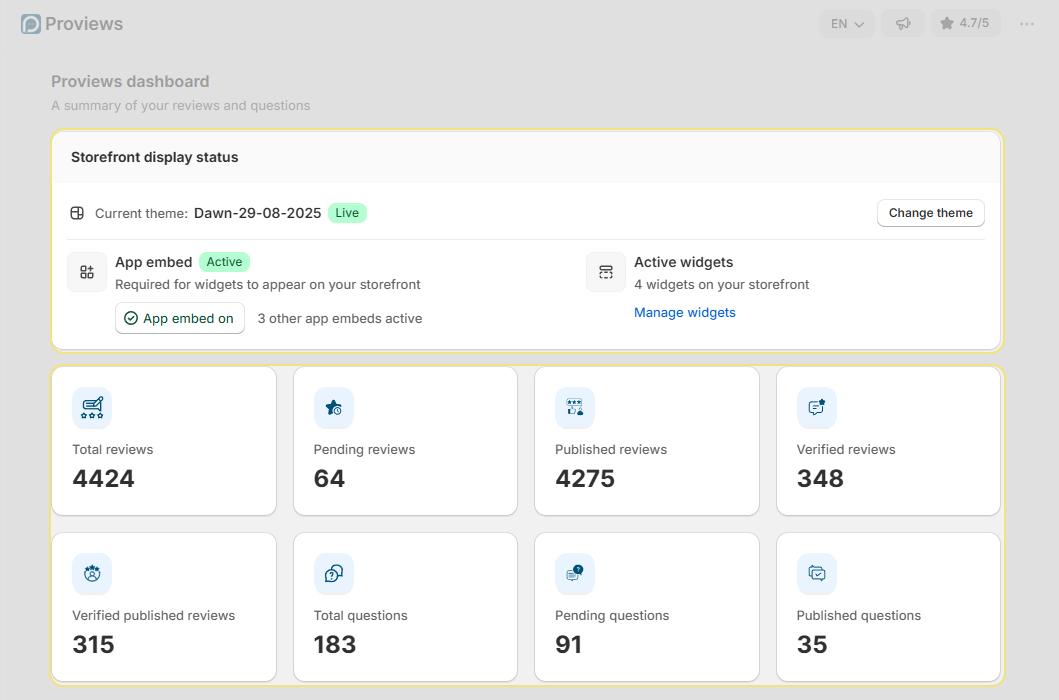Select the Verified reviews value 348
The image size is (1059, 700).
(820, 478)
